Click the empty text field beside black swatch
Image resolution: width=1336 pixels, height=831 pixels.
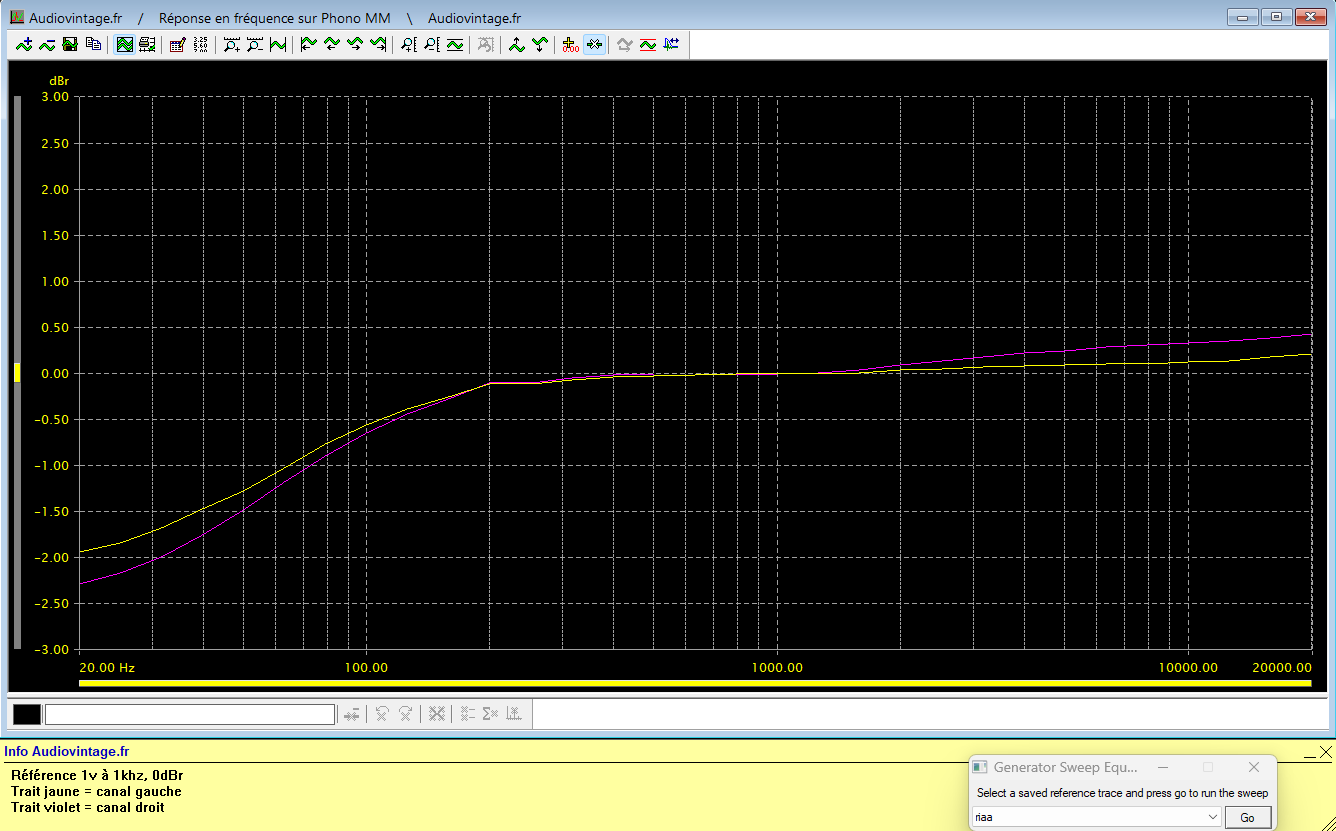click(x=190, y=714)
